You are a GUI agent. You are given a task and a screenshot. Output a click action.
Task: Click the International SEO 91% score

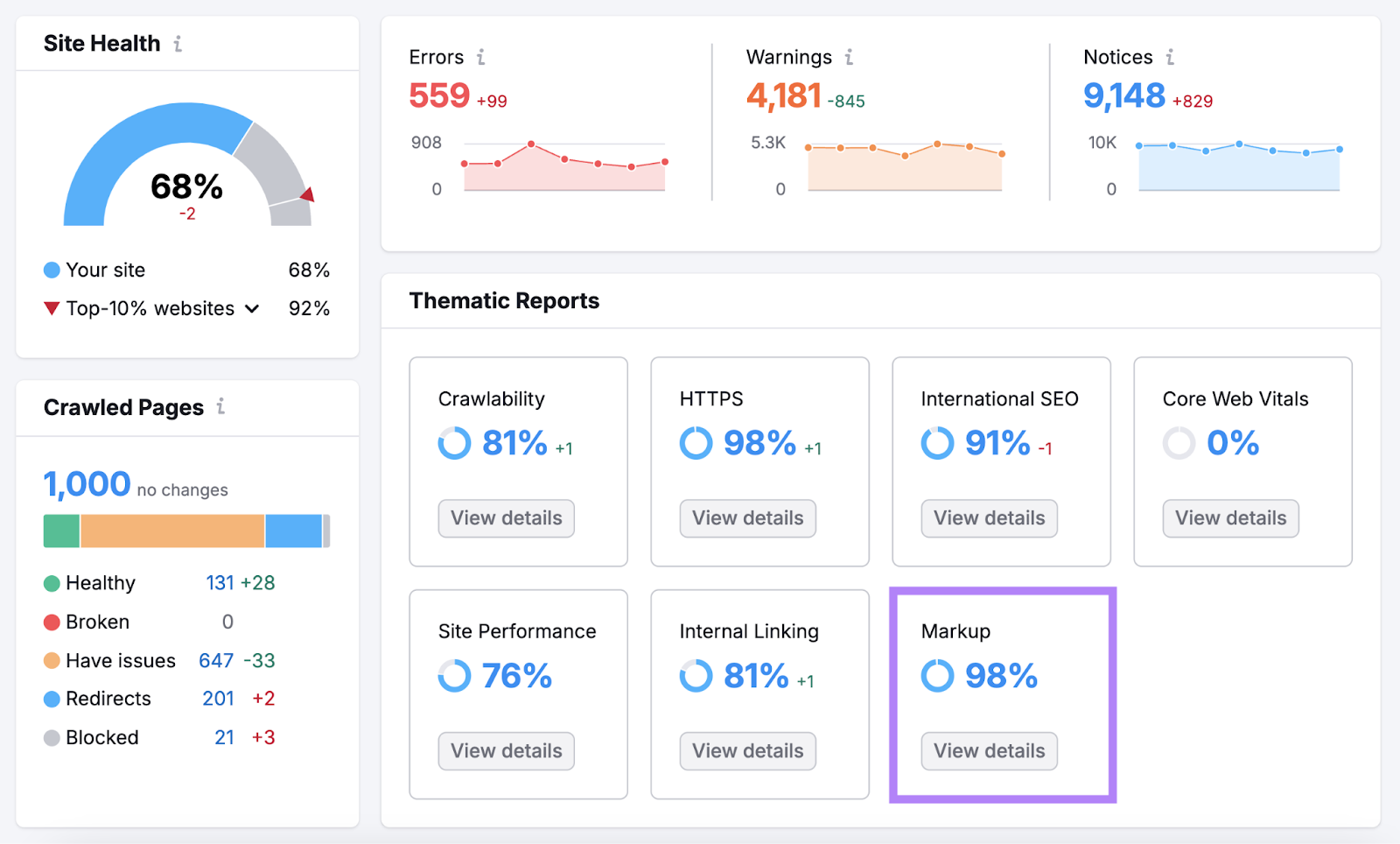pyautogui.click(x=997, y=443)
